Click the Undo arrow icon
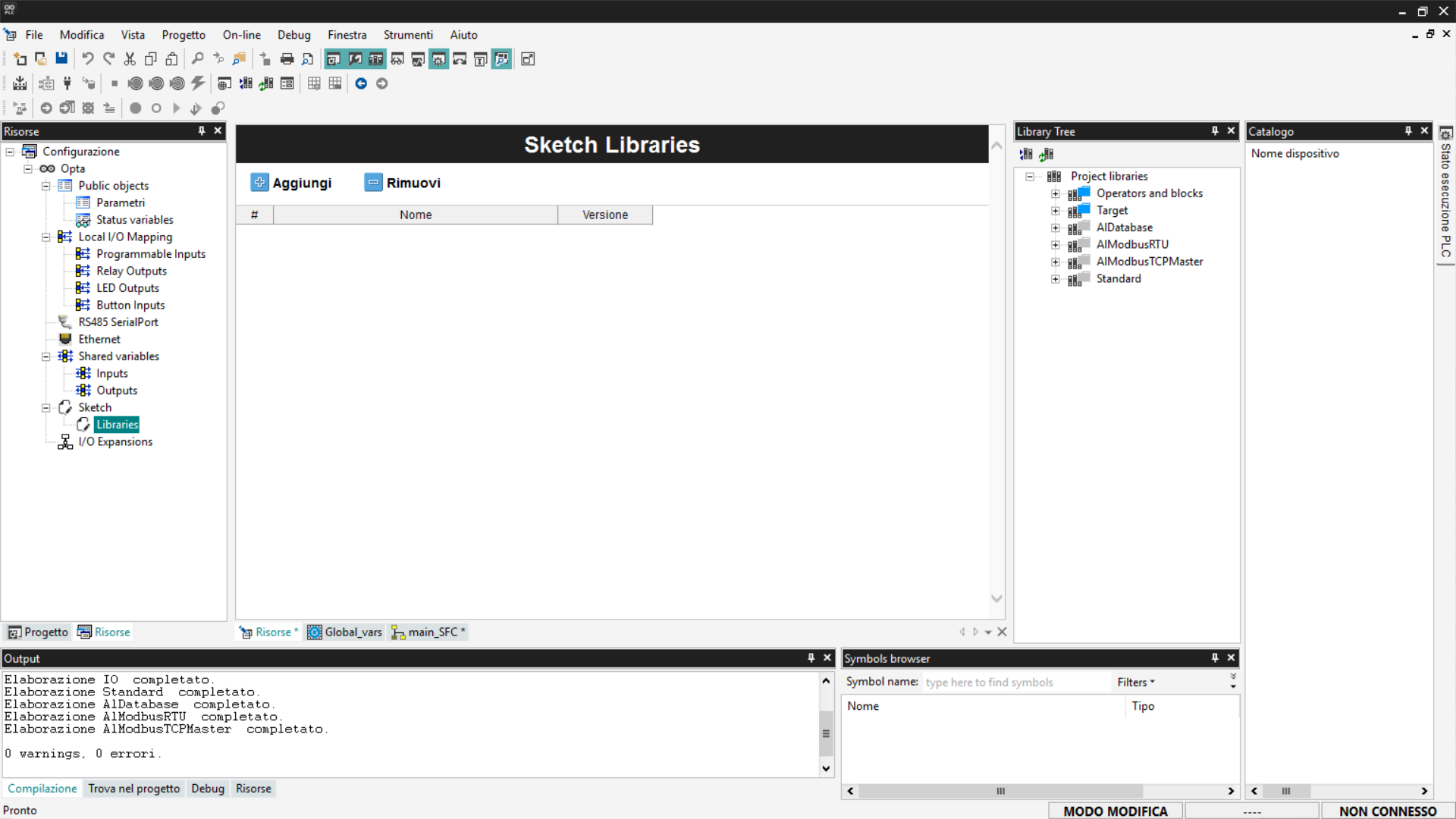Viewport: 1456px width, 819px height. click(88, 59)
